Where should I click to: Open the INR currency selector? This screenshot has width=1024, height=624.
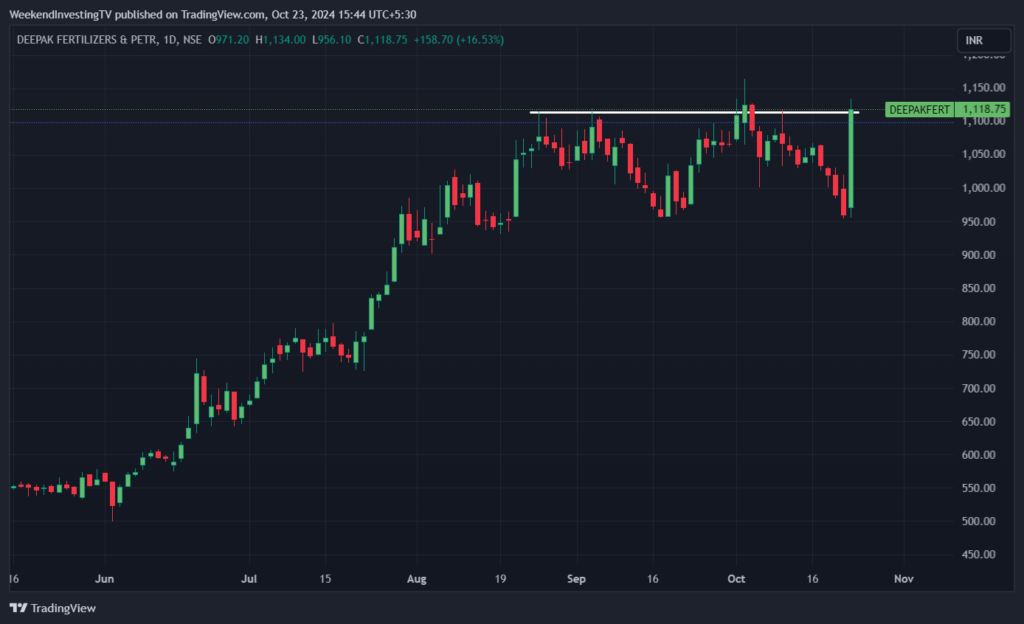click(x=984, y=40)
